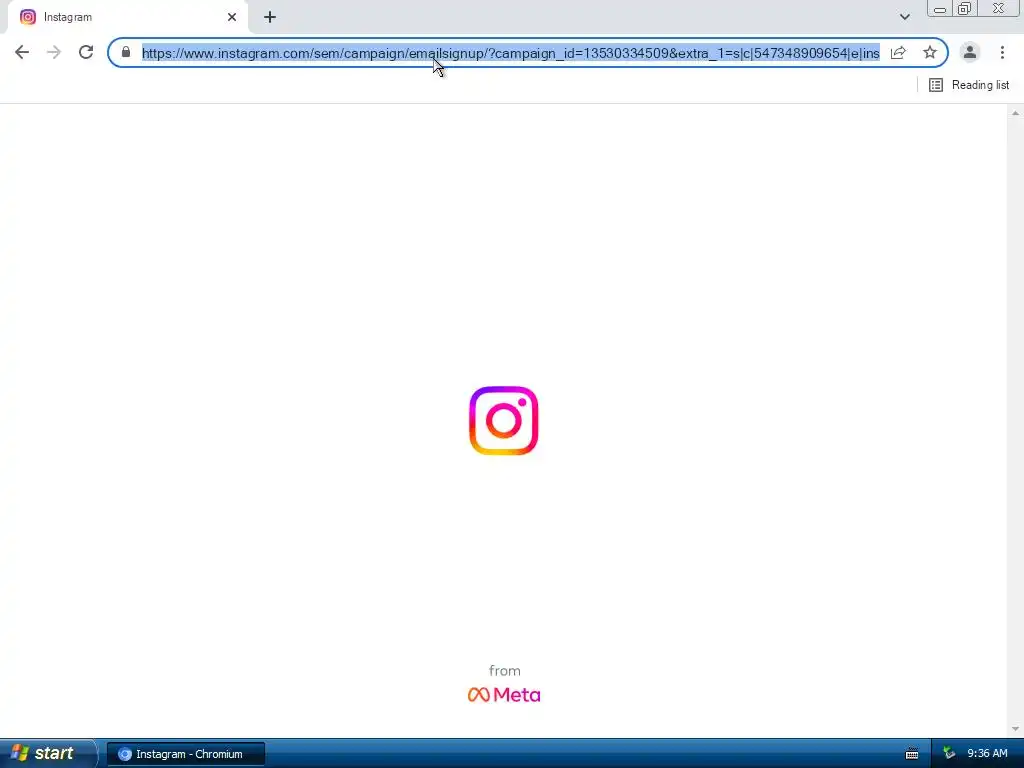Click the scrollbar down arrow
This screenshot has width=1024, height=768.
pyautogui.click(x=1016, y=729)
